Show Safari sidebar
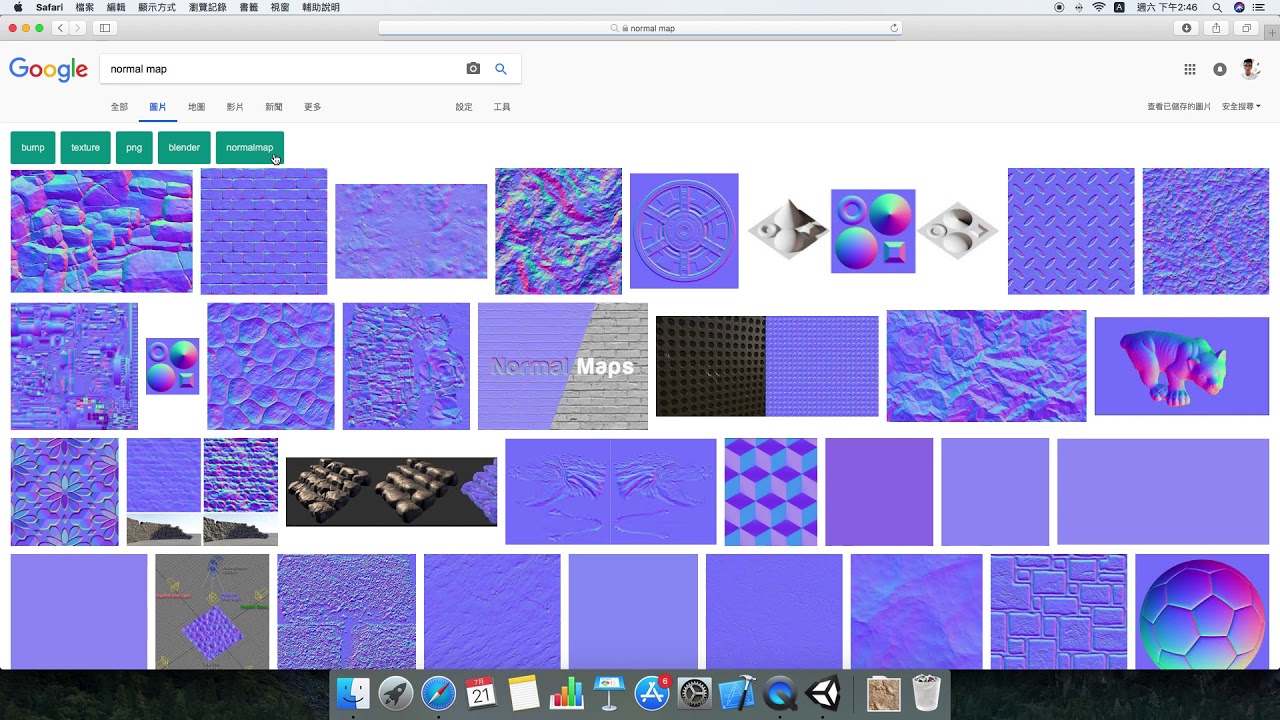Image resolution: width=1280 pixels, height=720 pixels. click(105, 28)
